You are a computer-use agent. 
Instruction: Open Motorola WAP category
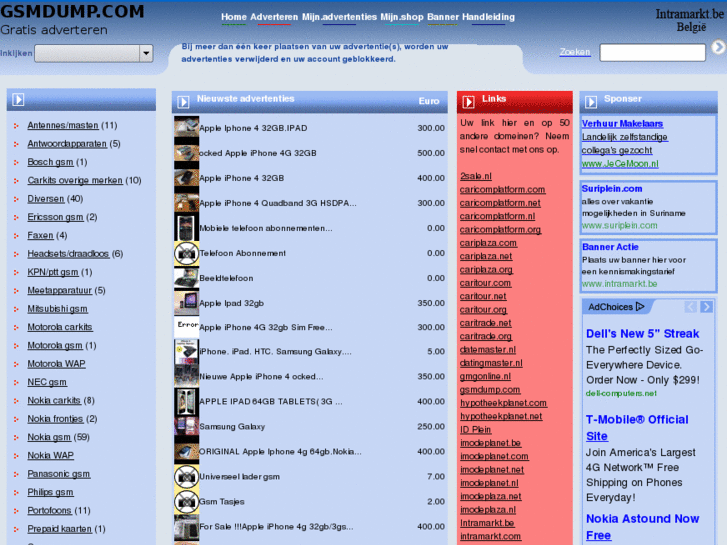click(x=56, y=364)
